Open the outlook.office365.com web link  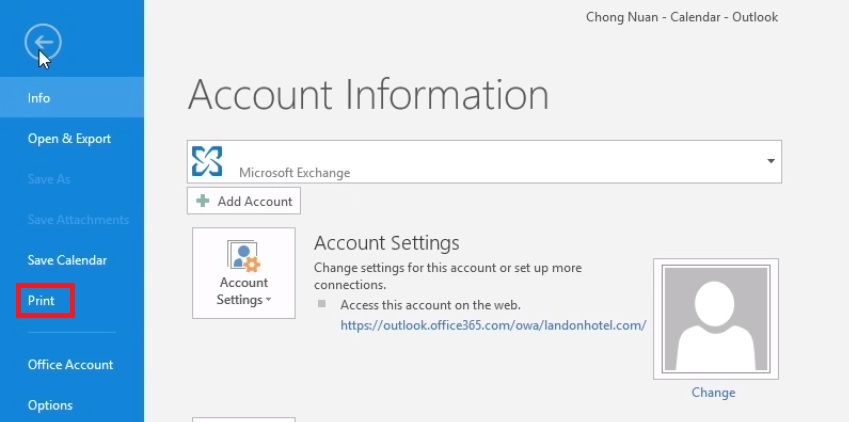pyautogui.click(x=493, y=325)
